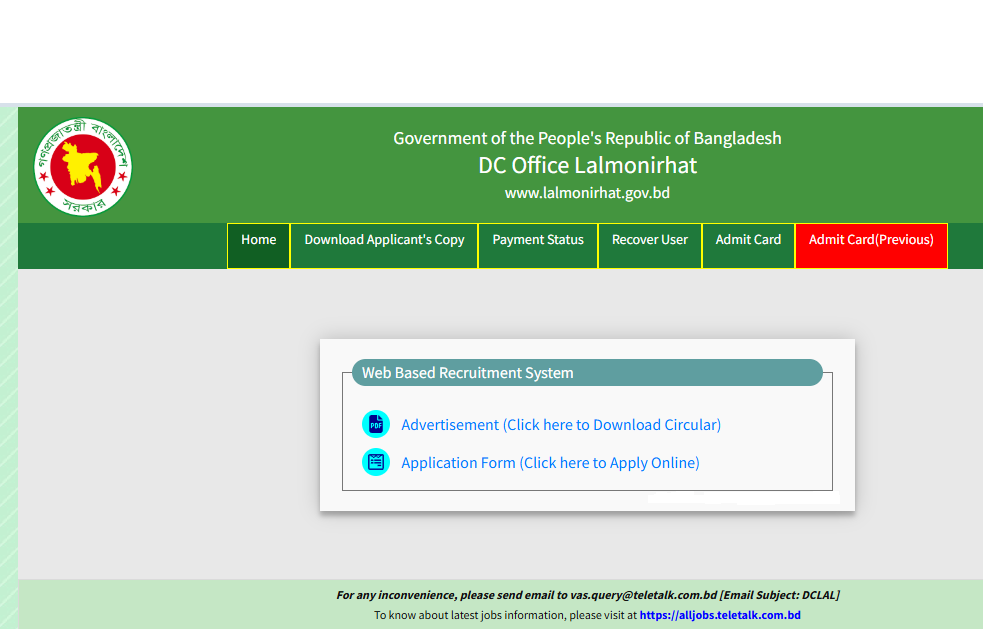Click the Government of Bangladesh heading text
Image resolution: width=983 pixels, height=629 pixels.
click(587, 138)
